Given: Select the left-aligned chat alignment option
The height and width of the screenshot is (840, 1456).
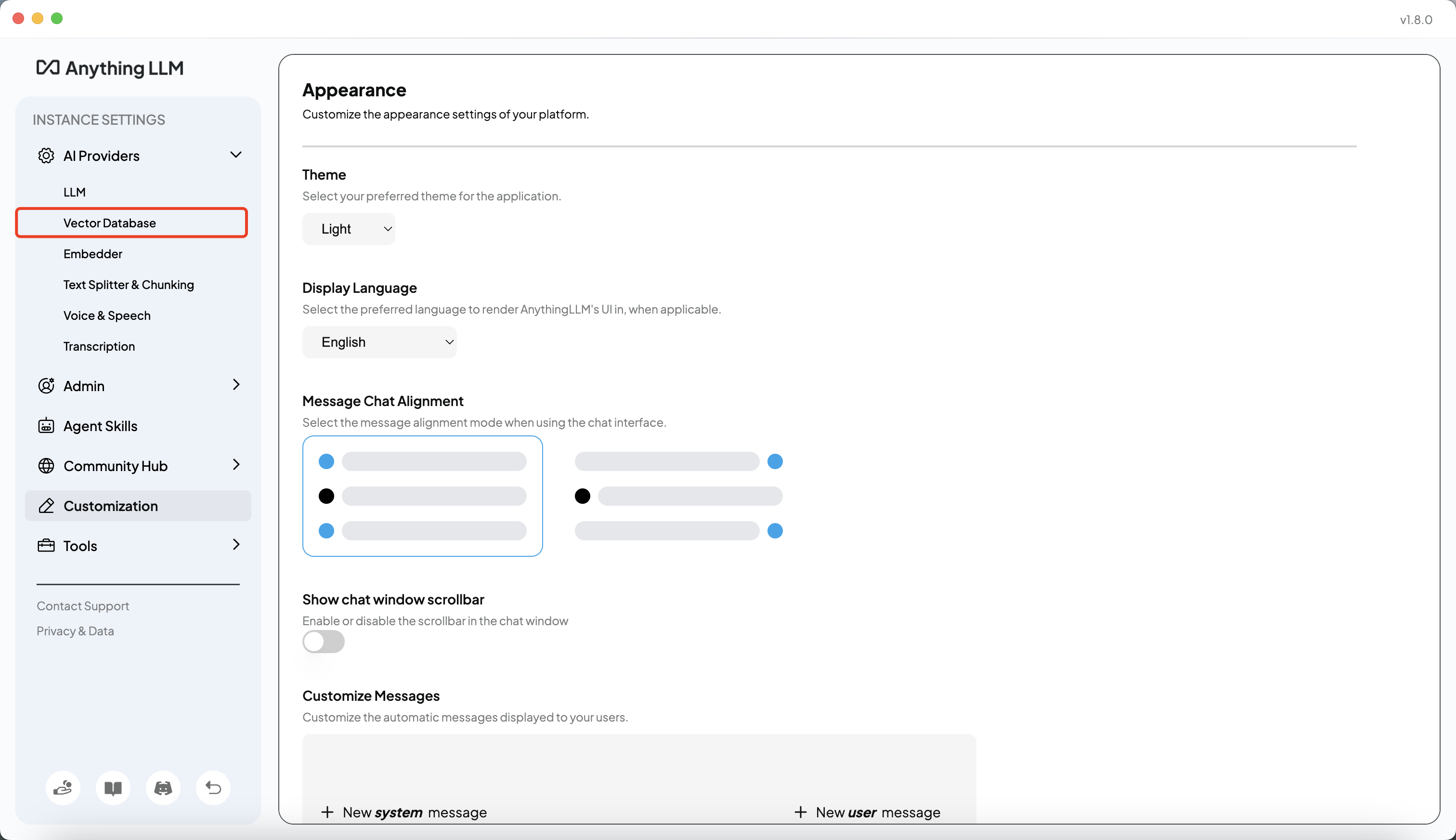Looking at the screenshot, I should click(x=422, y=496).
